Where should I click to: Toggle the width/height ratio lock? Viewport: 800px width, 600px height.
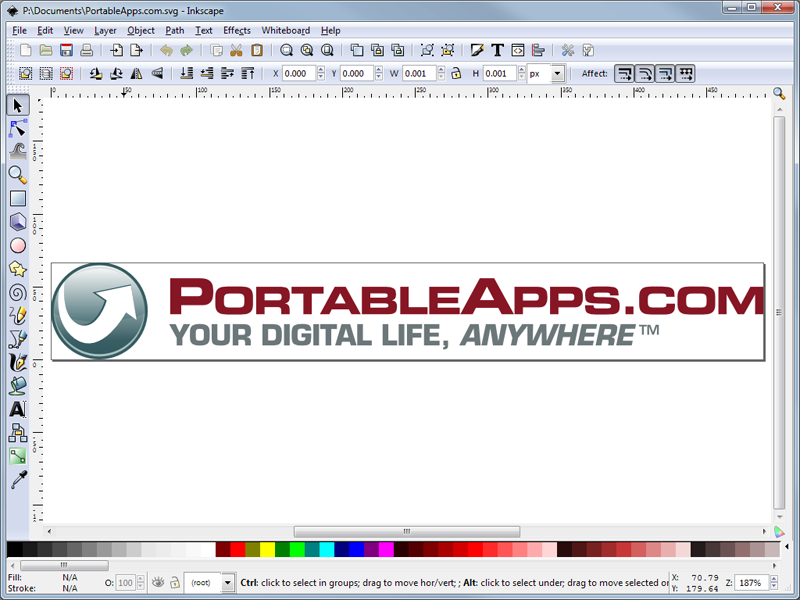455,73
